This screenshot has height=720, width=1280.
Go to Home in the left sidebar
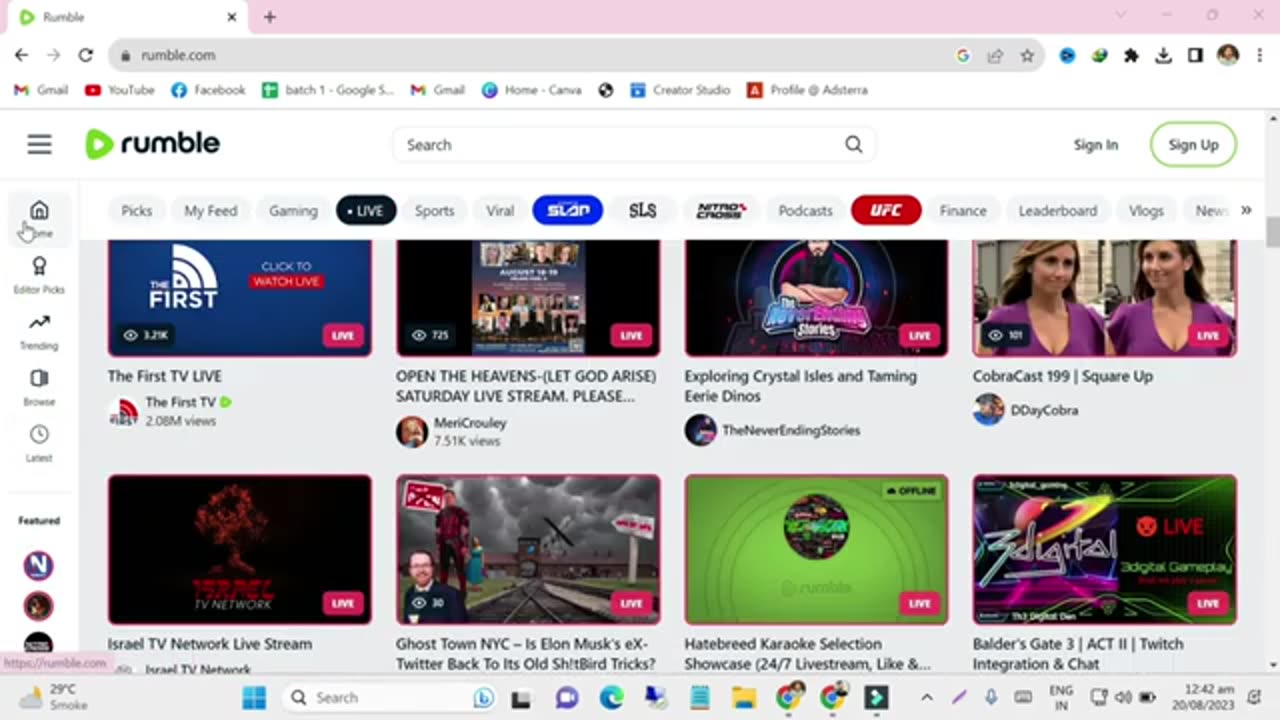point(39,220)
